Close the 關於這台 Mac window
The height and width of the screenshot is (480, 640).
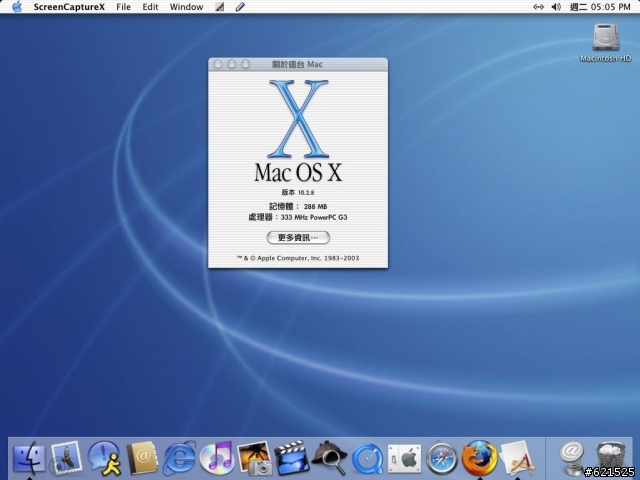(x=218, y=64)
